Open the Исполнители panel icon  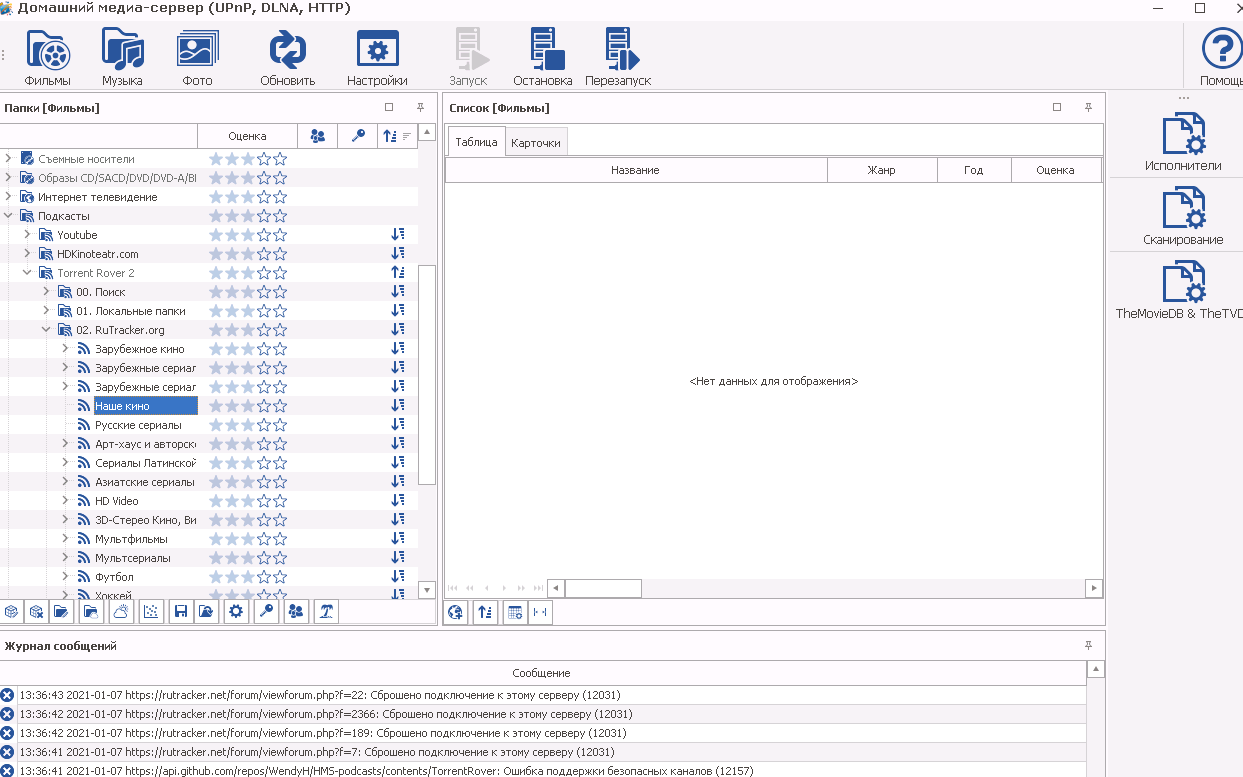pyautogui.click(x=1183, y=135)
